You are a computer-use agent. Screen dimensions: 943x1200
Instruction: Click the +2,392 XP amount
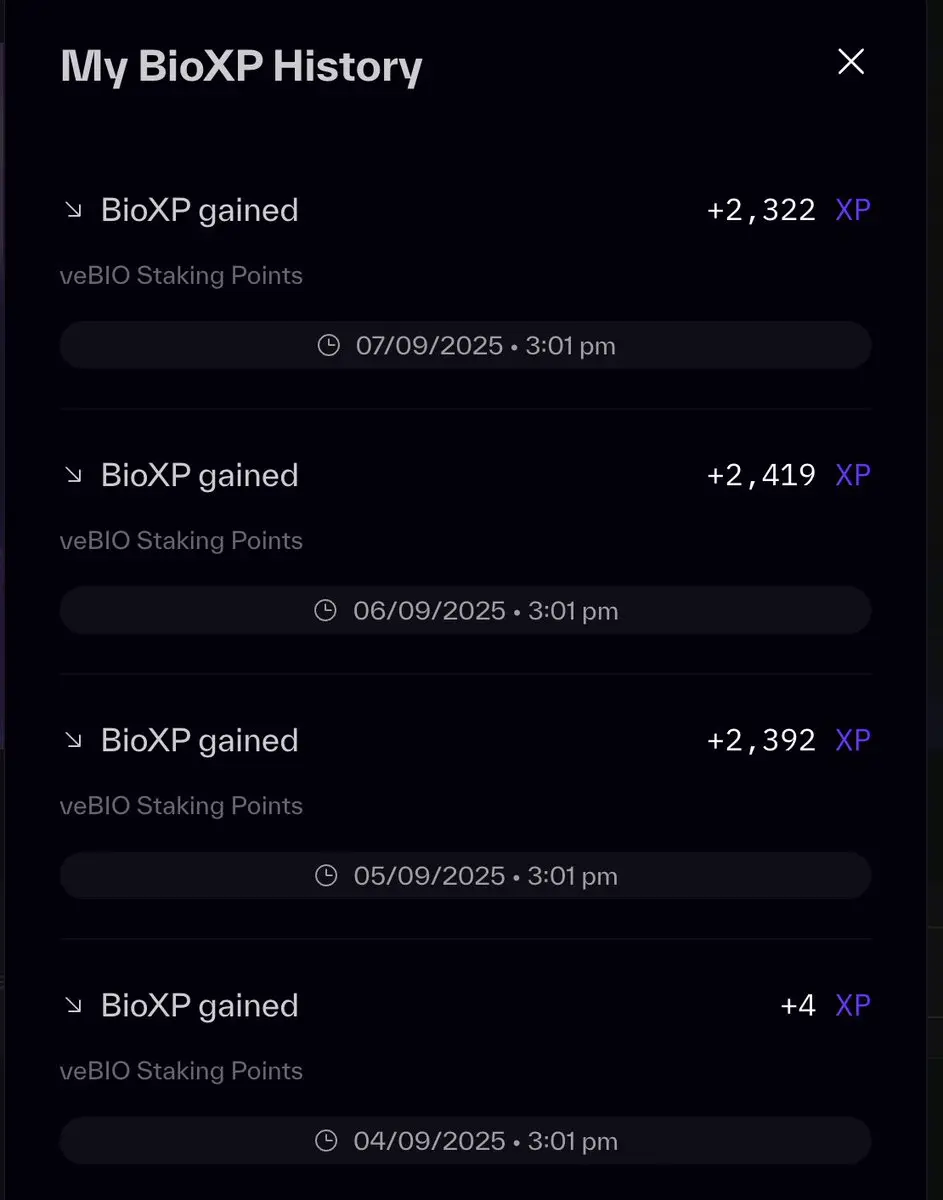point(788,740)
